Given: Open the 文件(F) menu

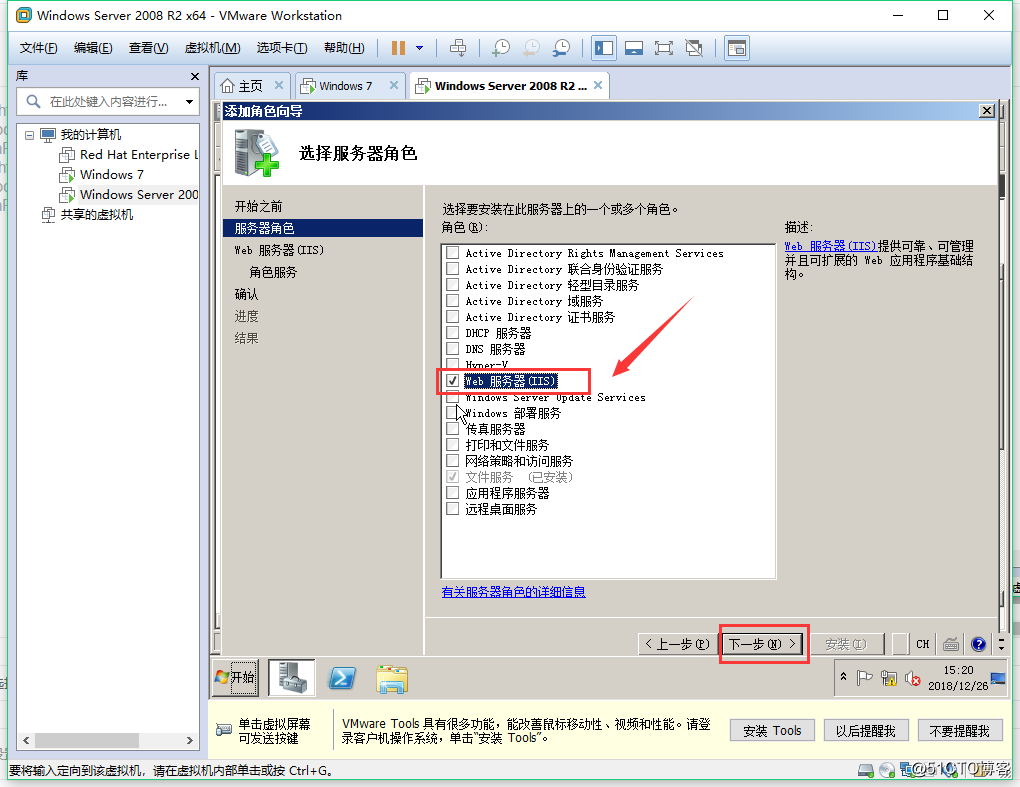Looking at the screenshot, I should [38, 48].
